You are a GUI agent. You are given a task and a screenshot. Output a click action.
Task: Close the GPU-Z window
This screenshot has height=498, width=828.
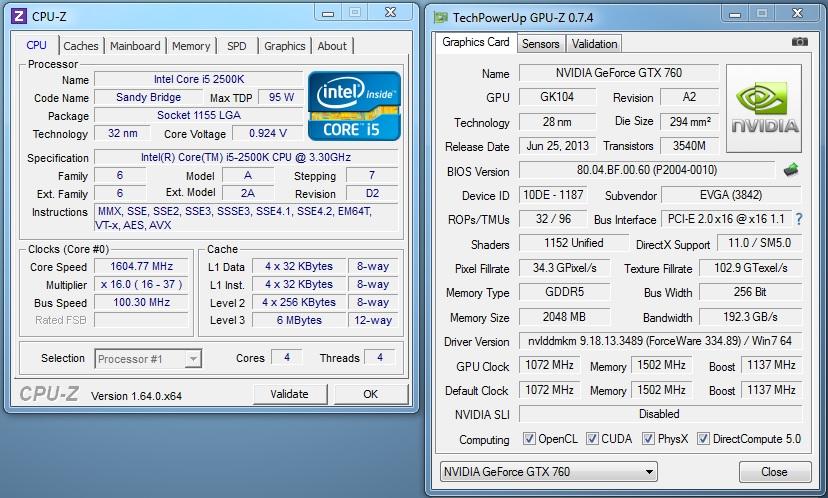click(797, 13)
